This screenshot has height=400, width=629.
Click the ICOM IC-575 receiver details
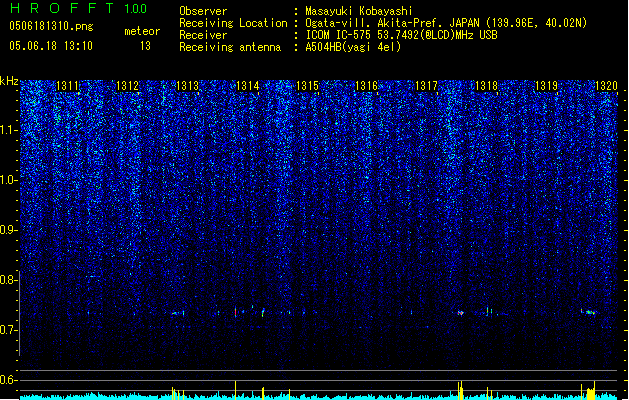click(x=401, y=35)
